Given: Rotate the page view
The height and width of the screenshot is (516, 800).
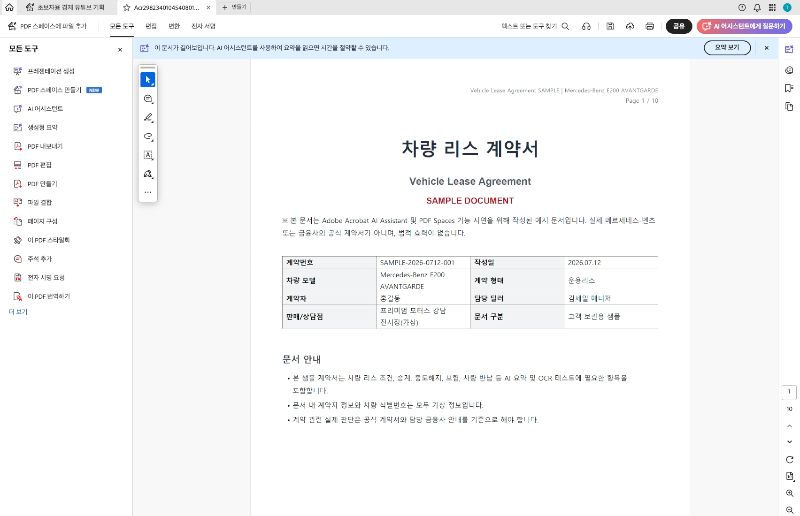Looking at the screenshot, I should [789, 459].
